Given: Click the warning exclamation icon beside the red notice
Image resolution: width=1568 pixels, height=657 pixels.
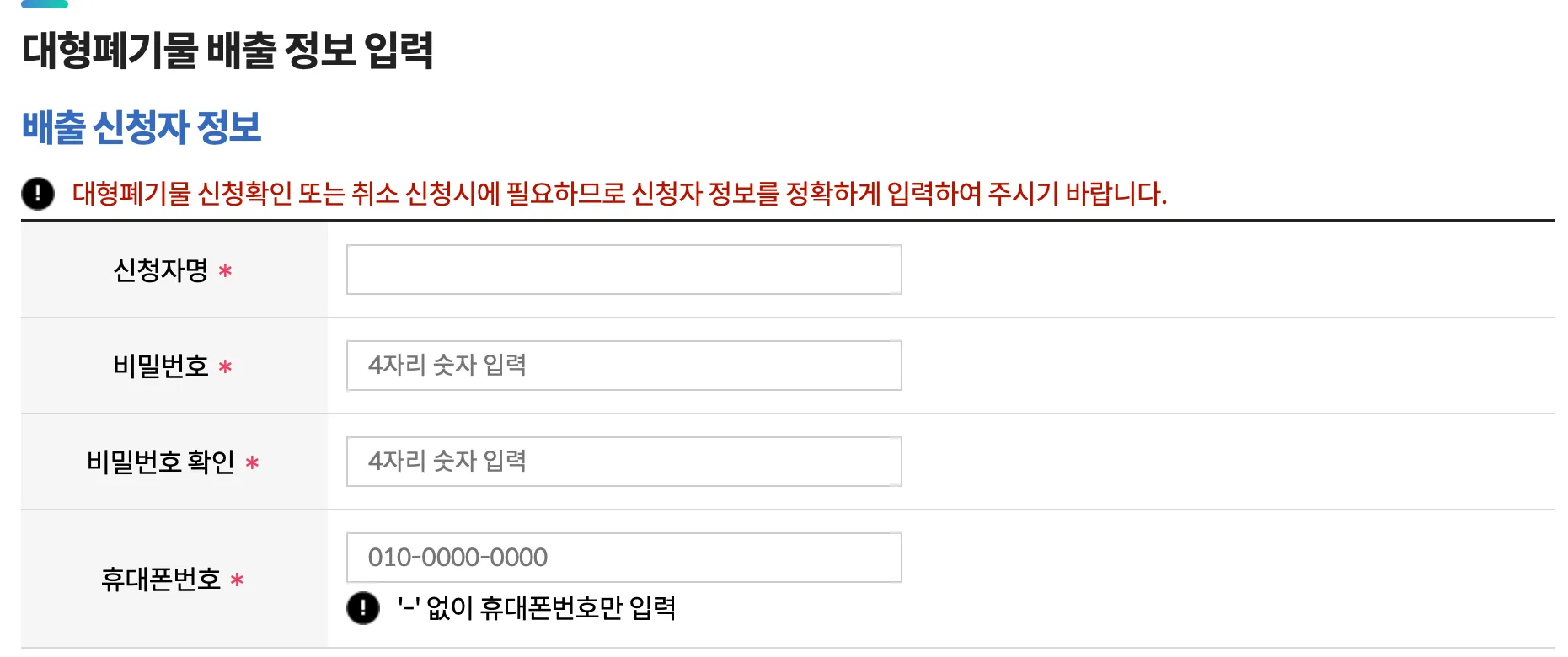Looking at the screenshot, I should 38,194.
